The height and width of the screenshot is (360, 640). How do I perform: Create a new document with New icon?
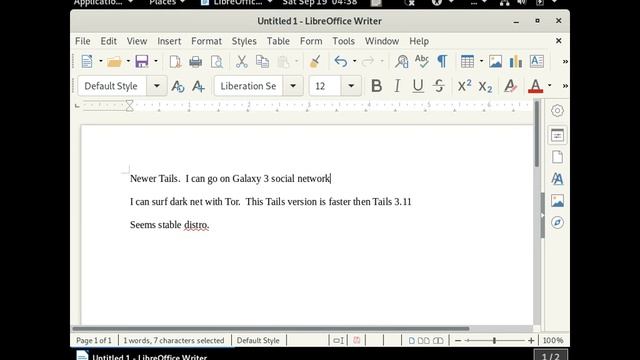tap(87, 62)
